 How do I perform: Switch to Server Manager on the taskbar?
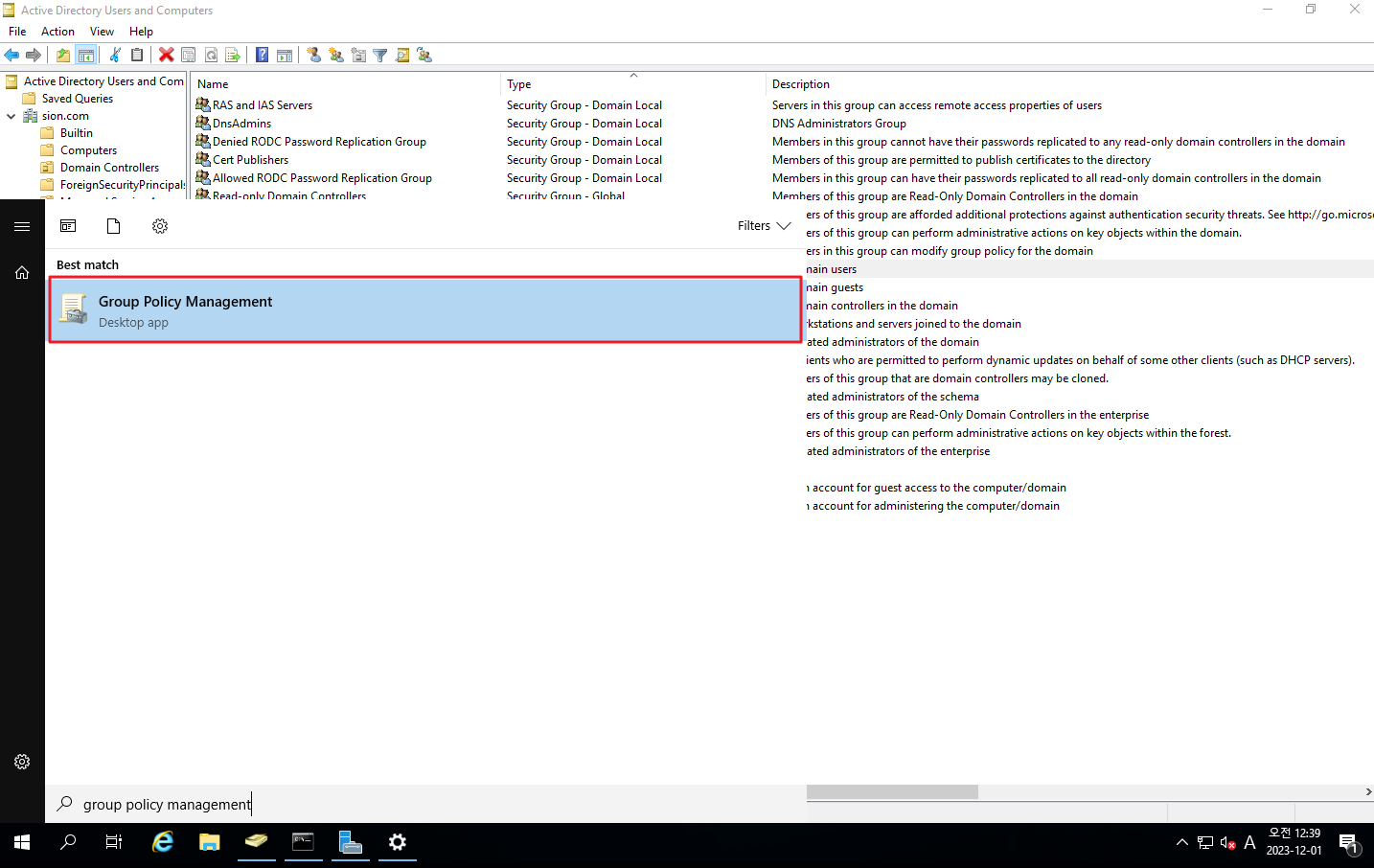pyautogui.click(x=351, y=842)
